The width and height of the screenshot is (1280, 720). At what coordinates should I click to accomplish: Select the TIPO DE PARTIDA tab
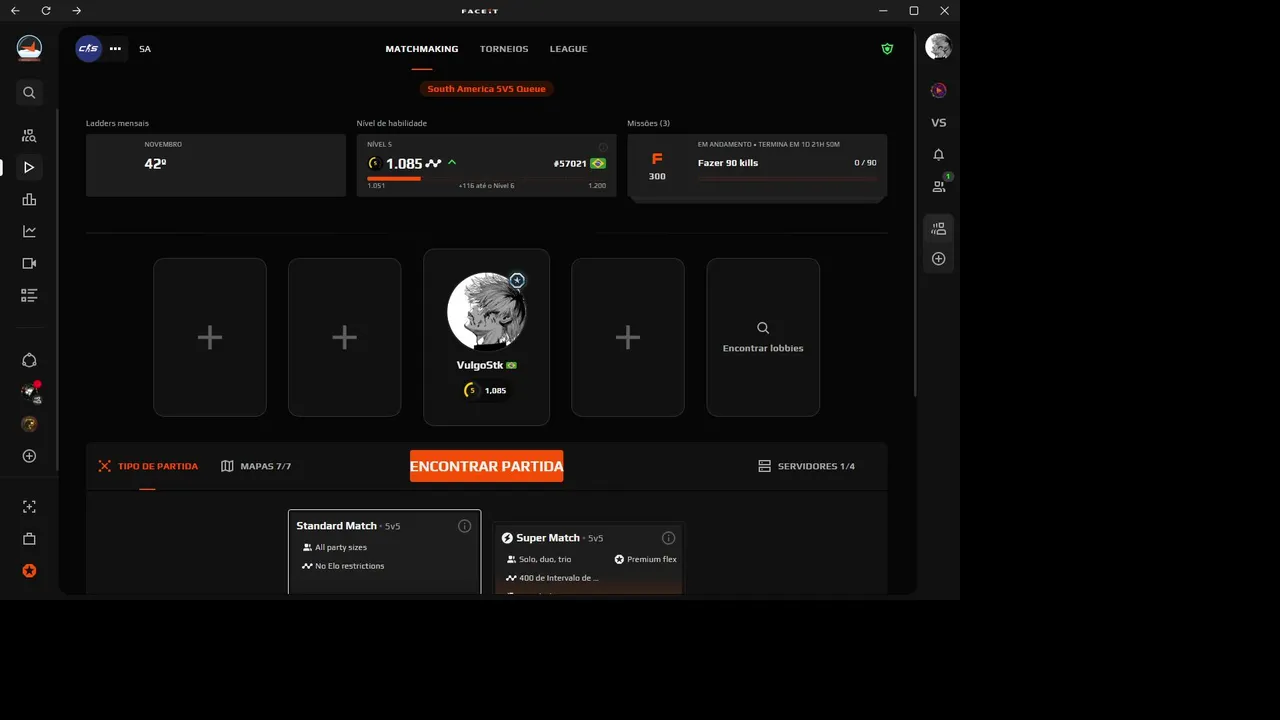(148, 466)
